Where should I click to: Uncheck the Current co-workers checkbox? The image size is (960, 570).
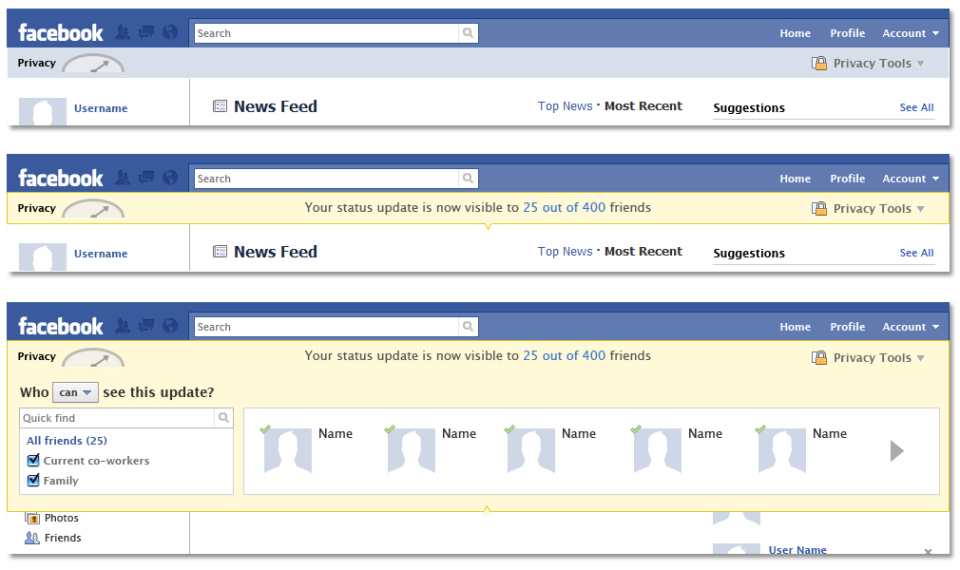[x=33, y=461]
